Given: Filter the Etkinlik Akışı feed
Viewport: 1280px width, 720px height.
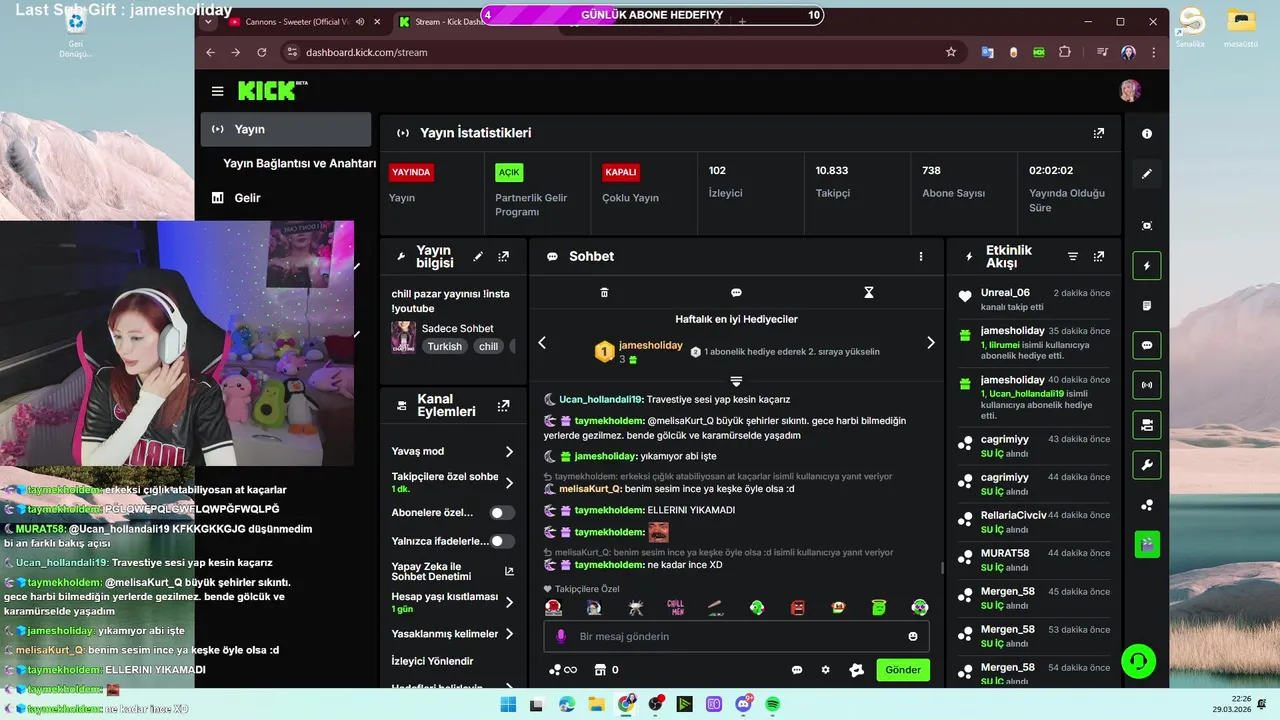Looking at the screenshot, I should [1073, 257].
